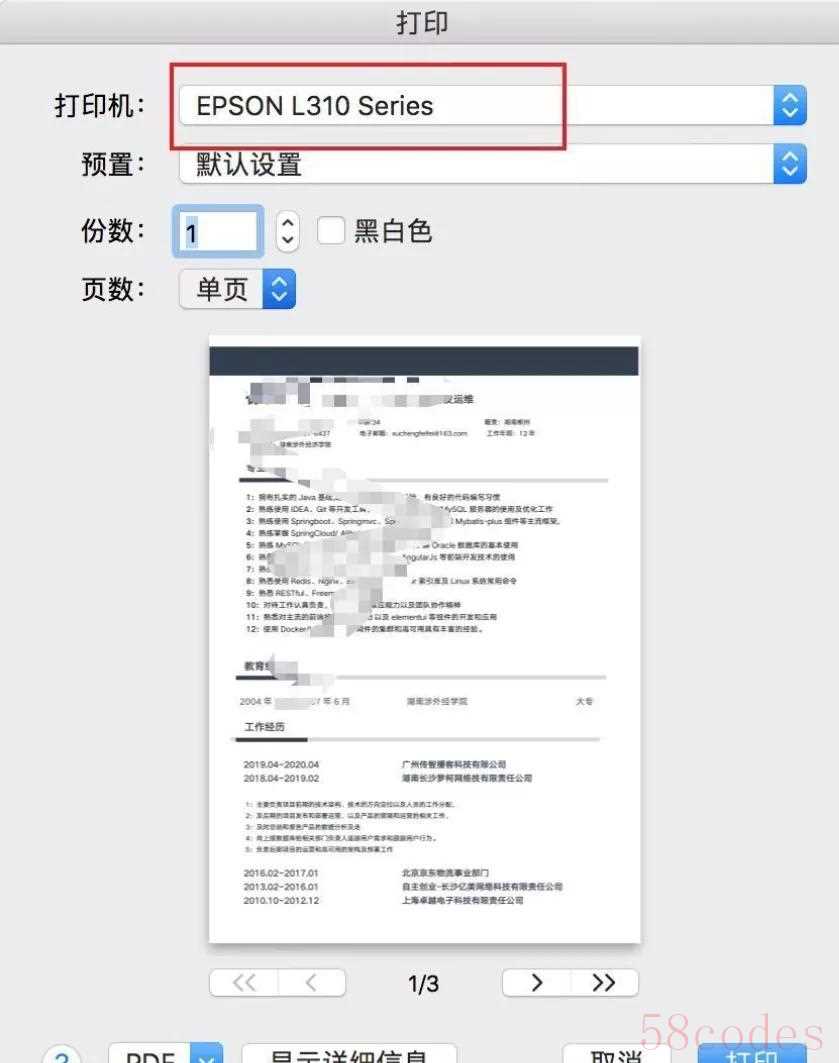
Task: Increase copies with the stepper up arrow
Action: [x=287, y=222]
